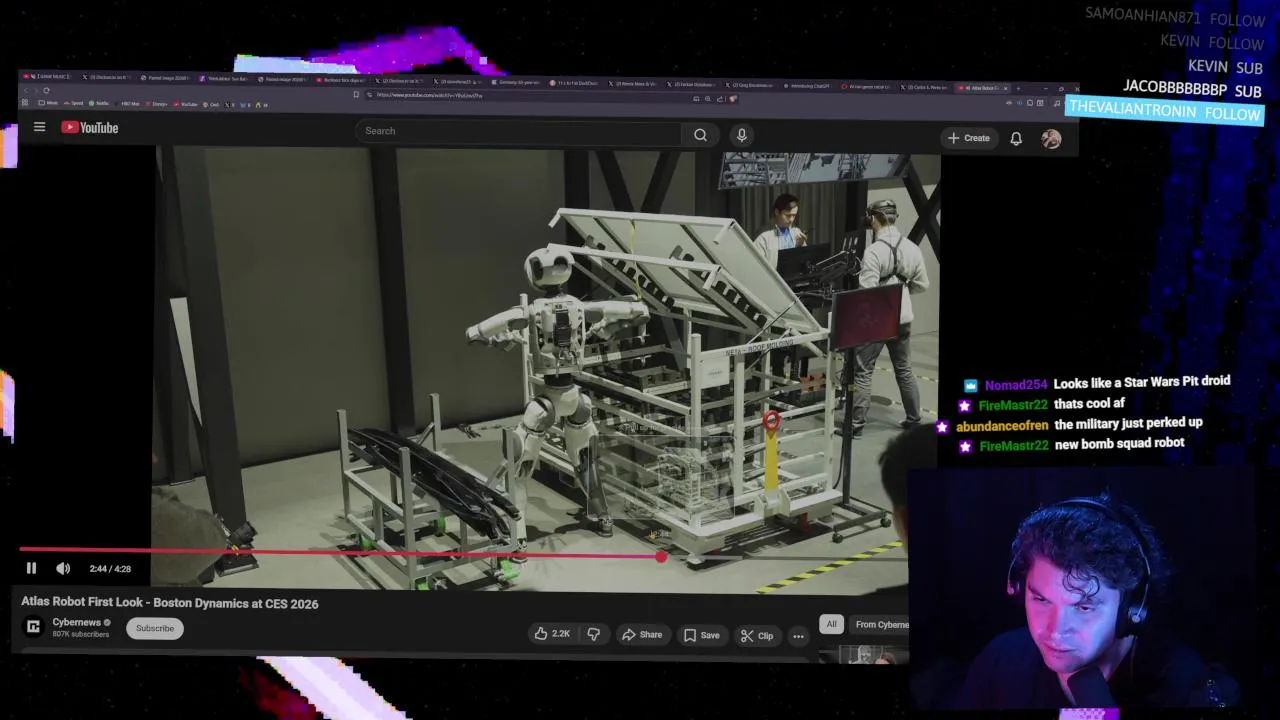Click JACOBBBBBBBP SUB alert

pos(1192,89)
